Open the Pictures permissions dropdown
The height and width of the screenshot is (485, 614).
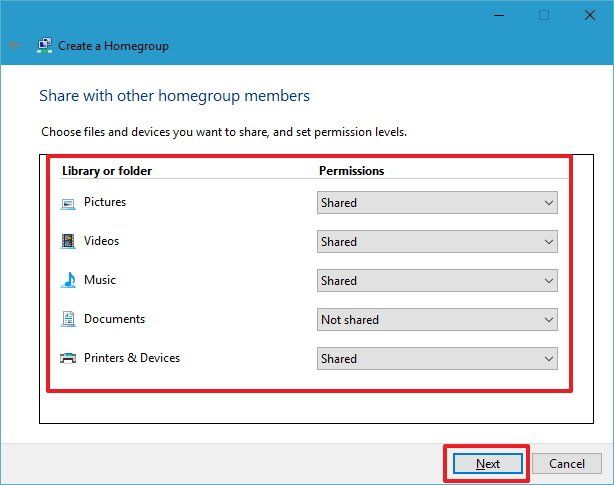coord(437,203)
